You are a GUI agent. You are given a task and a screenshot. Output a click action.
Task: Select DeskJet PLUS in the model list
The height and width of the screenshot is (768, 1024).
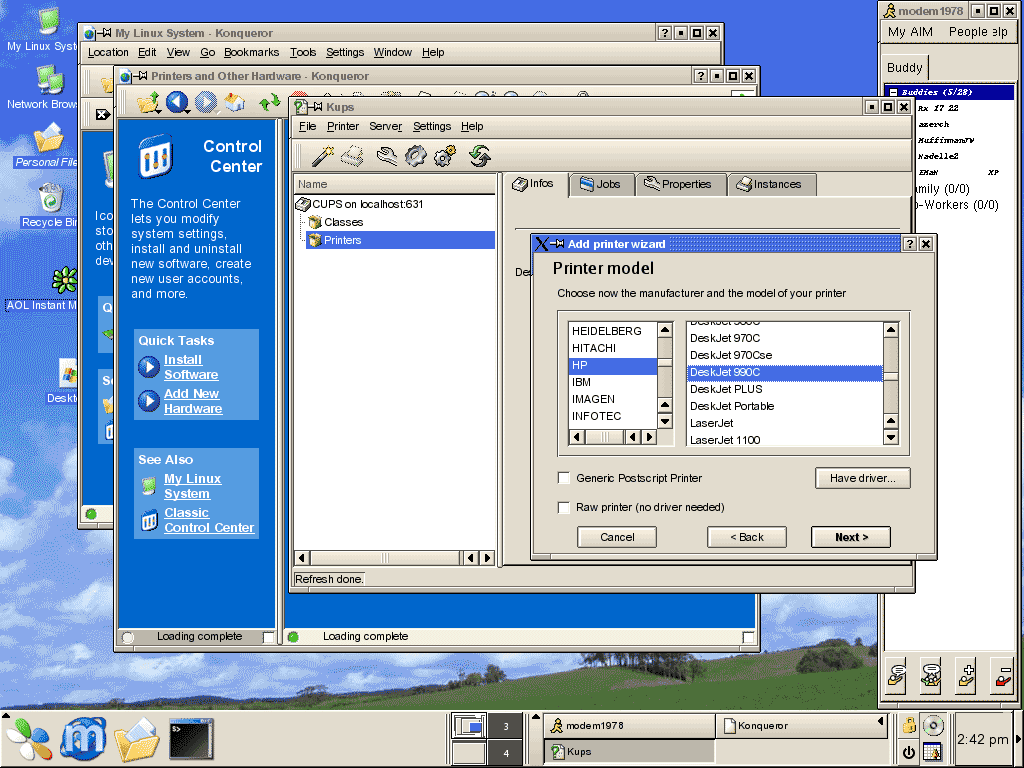pos(785,389)
